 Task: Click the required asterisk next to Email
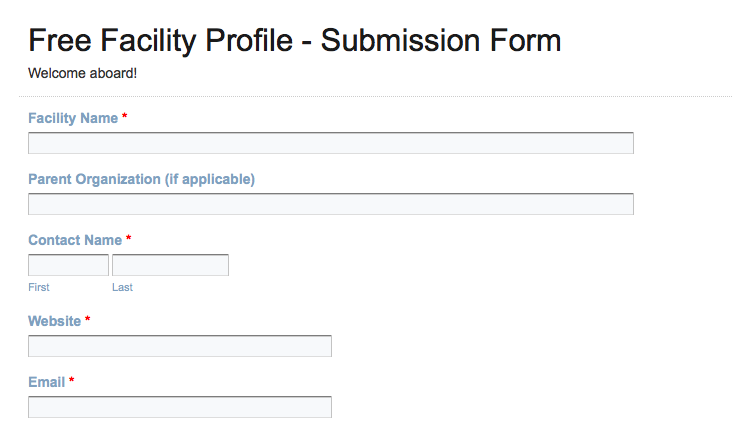(x=72, y=382)
